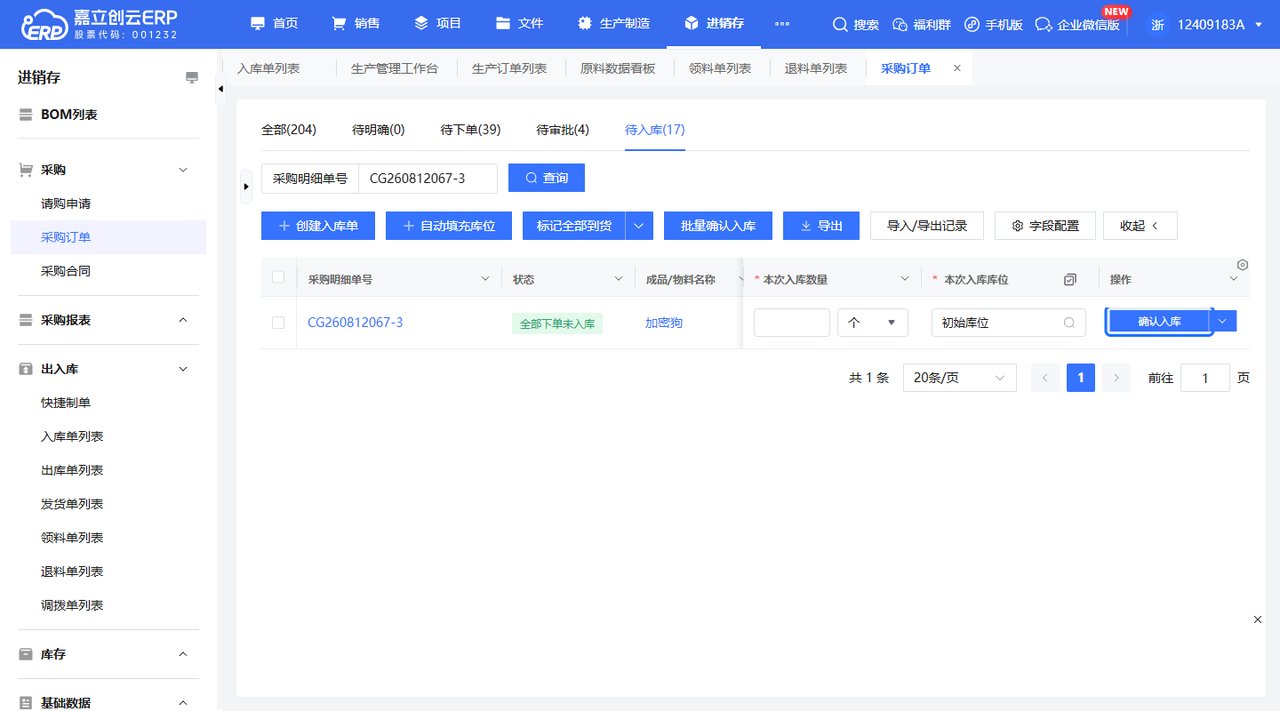
Task: Open 采购明细单号 column filter chevron
Action: pos(486,280)
